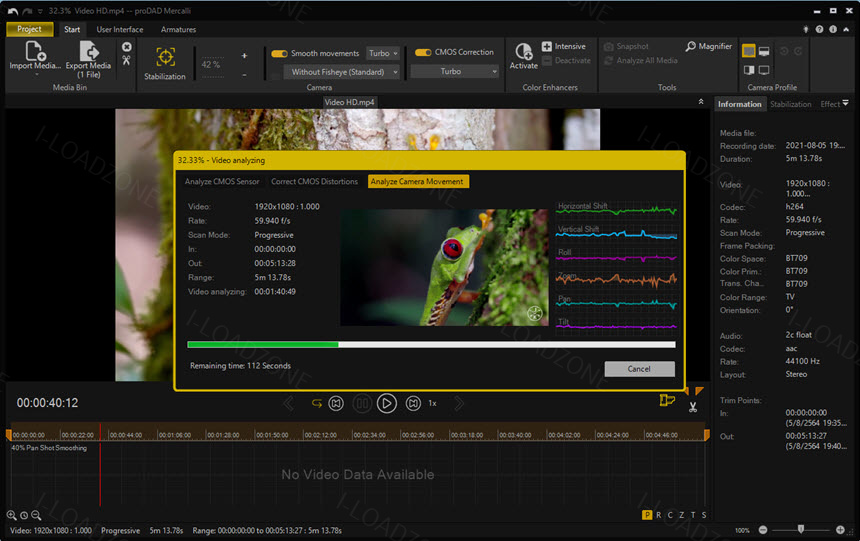Toggle the P pan channel indicator

point(647,515)
